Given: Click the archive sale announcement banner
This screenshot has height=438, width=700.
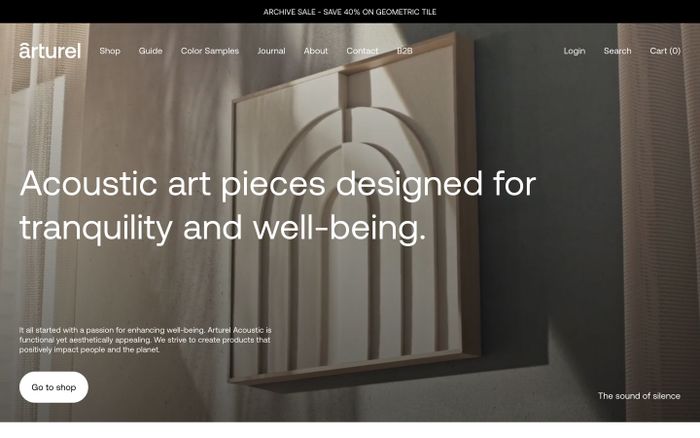Looking at the screenshot, I should [x=350, y=12].
